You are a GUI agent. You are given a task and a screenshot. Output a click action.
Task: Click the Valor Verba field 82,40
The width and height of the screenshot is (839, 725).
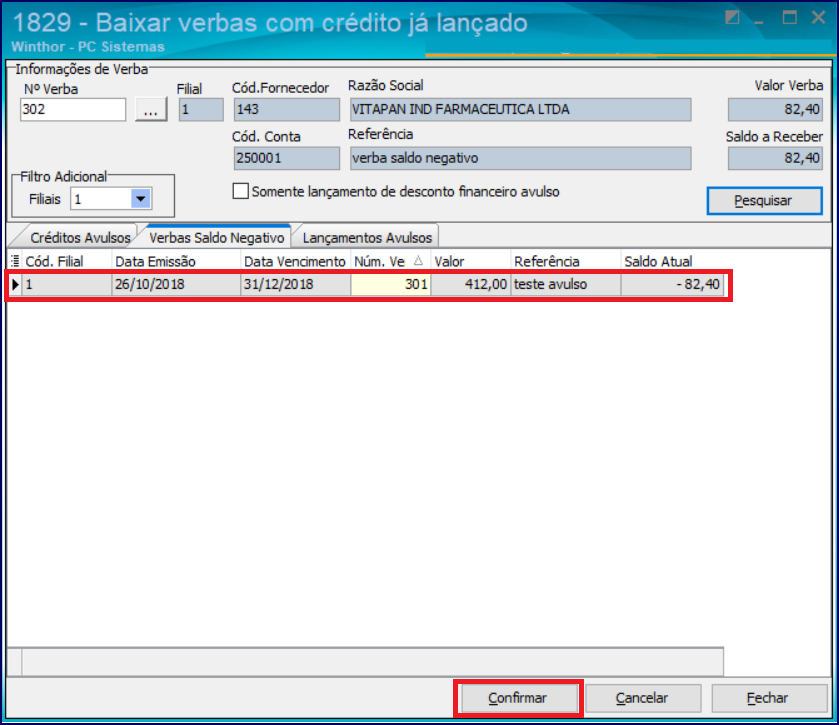(775, 110)
